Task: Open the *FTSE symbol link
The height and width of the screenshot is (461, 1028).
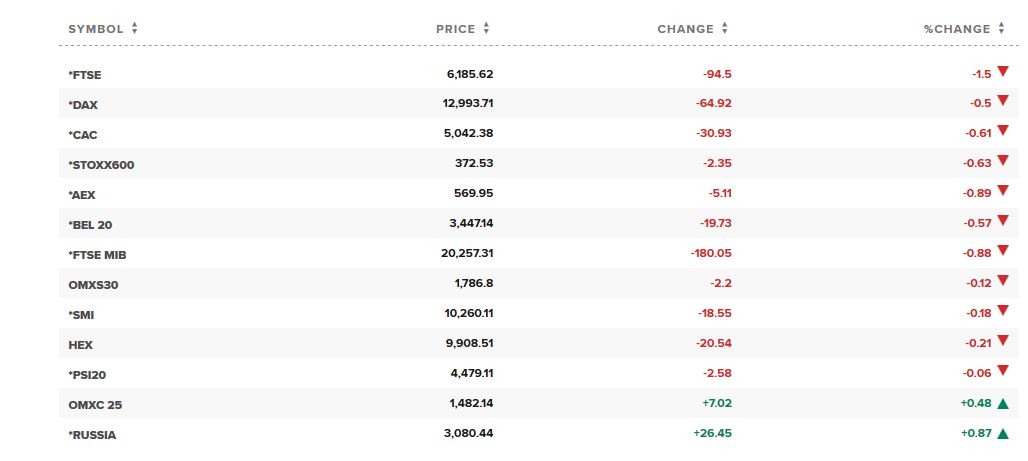Action: click(x=85, y=75)
